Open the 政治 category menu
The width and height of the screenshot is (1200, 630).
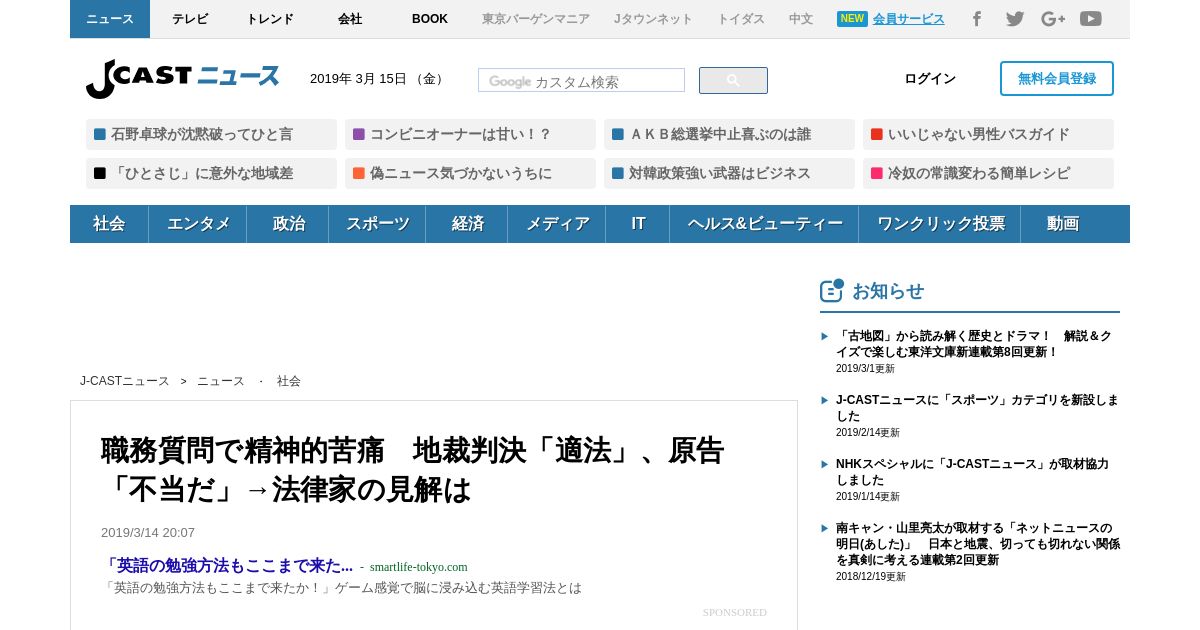point(288,224)
